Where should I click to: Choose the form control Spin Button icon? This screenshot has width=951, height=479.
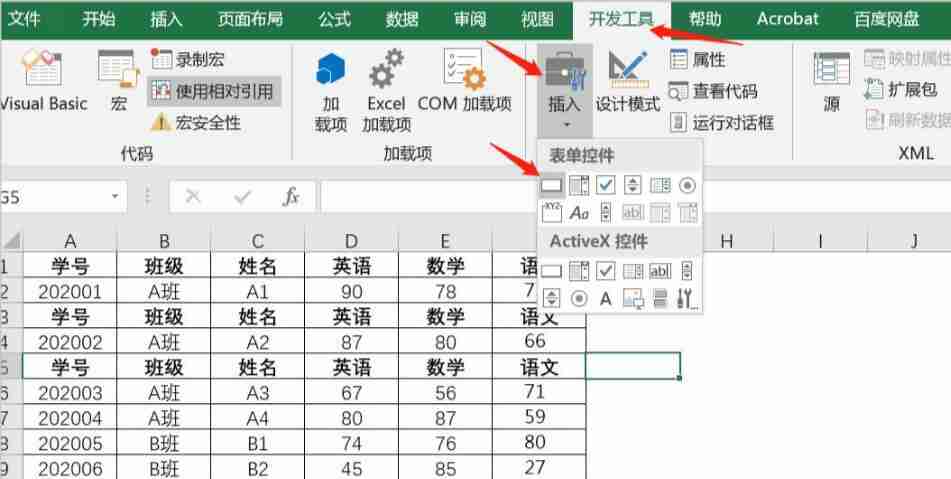[633, 186]
